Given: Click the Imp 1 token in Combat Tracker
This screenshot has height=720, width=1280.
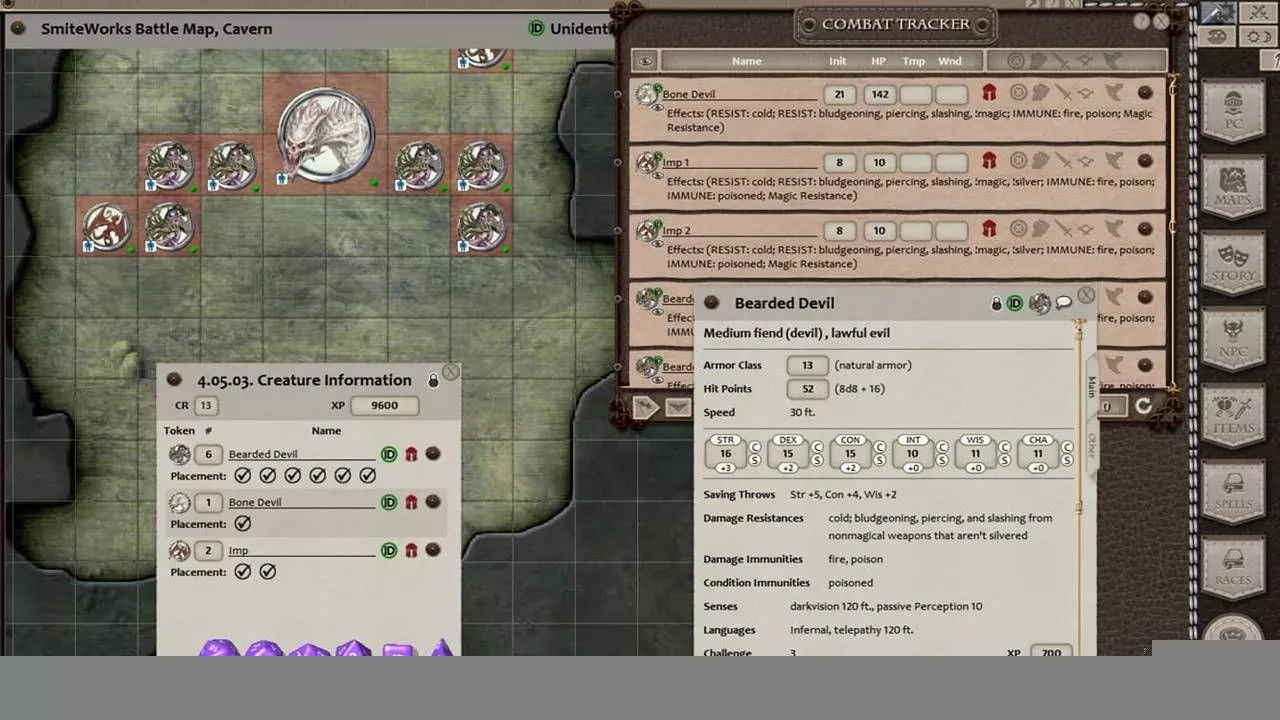Looking at the screenshot, I should [x=646, y=163].
